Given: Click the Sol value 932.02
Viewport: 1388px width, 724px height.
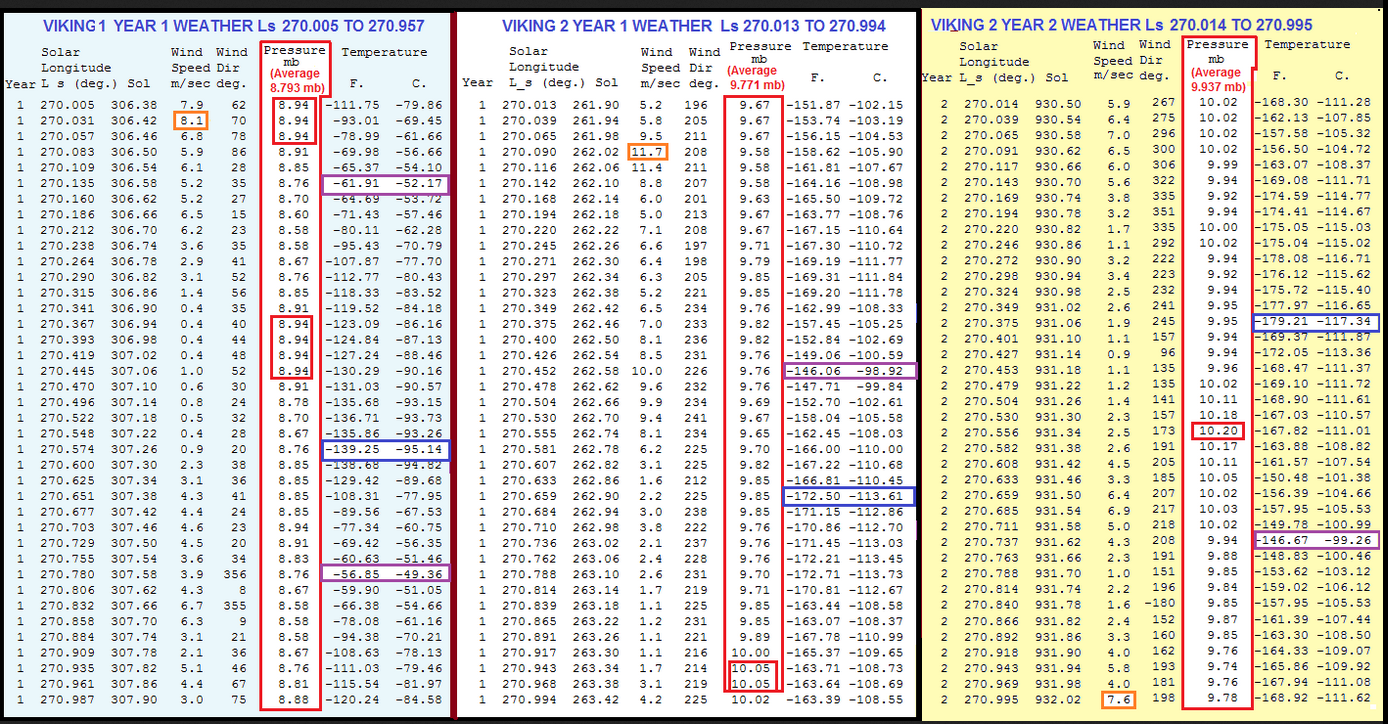Looking at the screenshot, I should (1059, 700).
